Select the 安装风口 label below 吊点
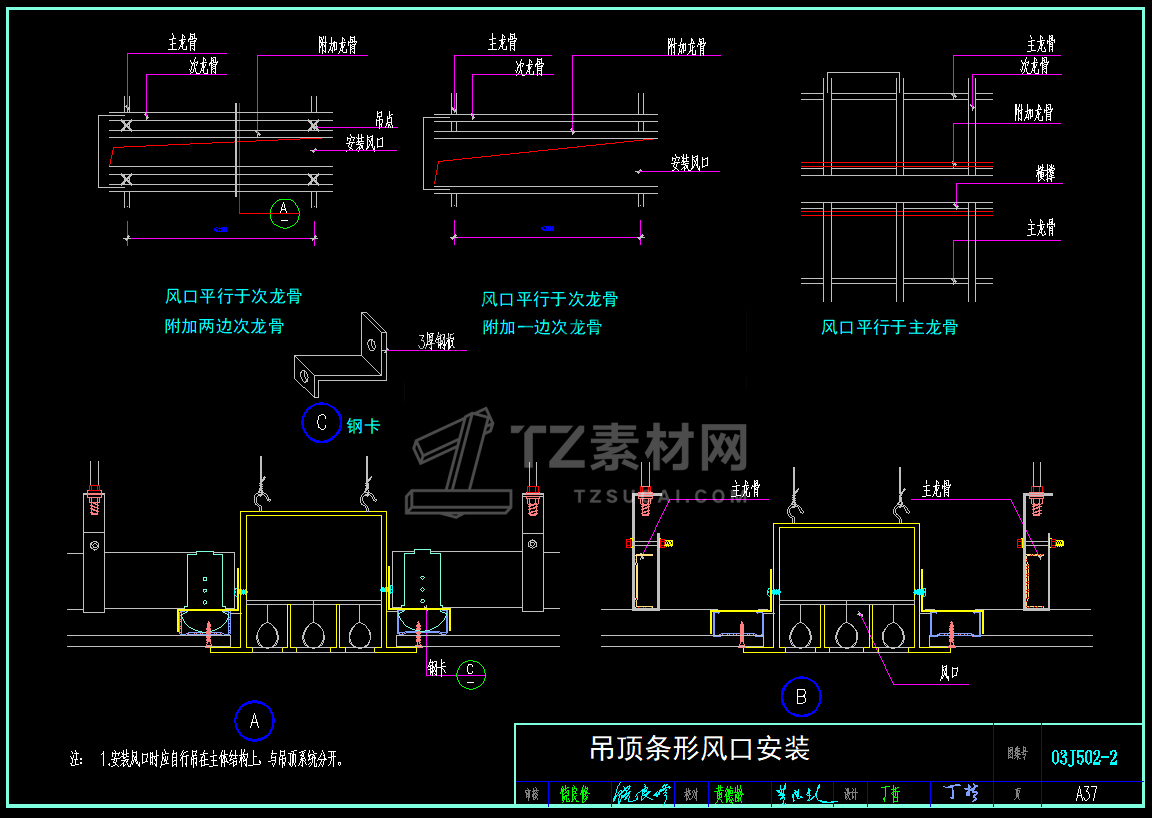Viewport: 1152px width, 818px height. pyautogui.click(x=365, y=142)
